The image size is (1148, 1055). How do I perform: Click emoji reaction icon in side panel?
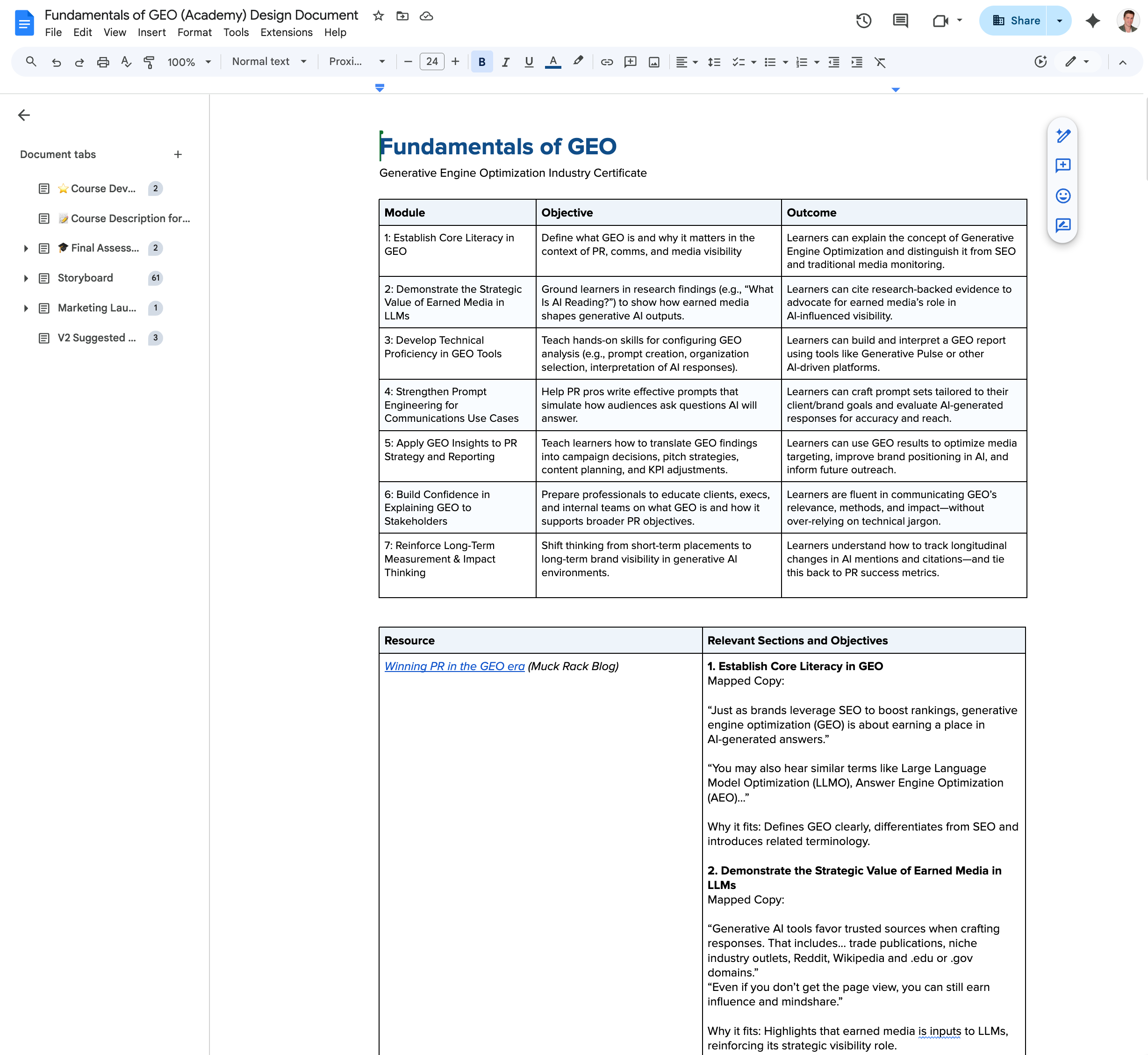(1062, 196)
